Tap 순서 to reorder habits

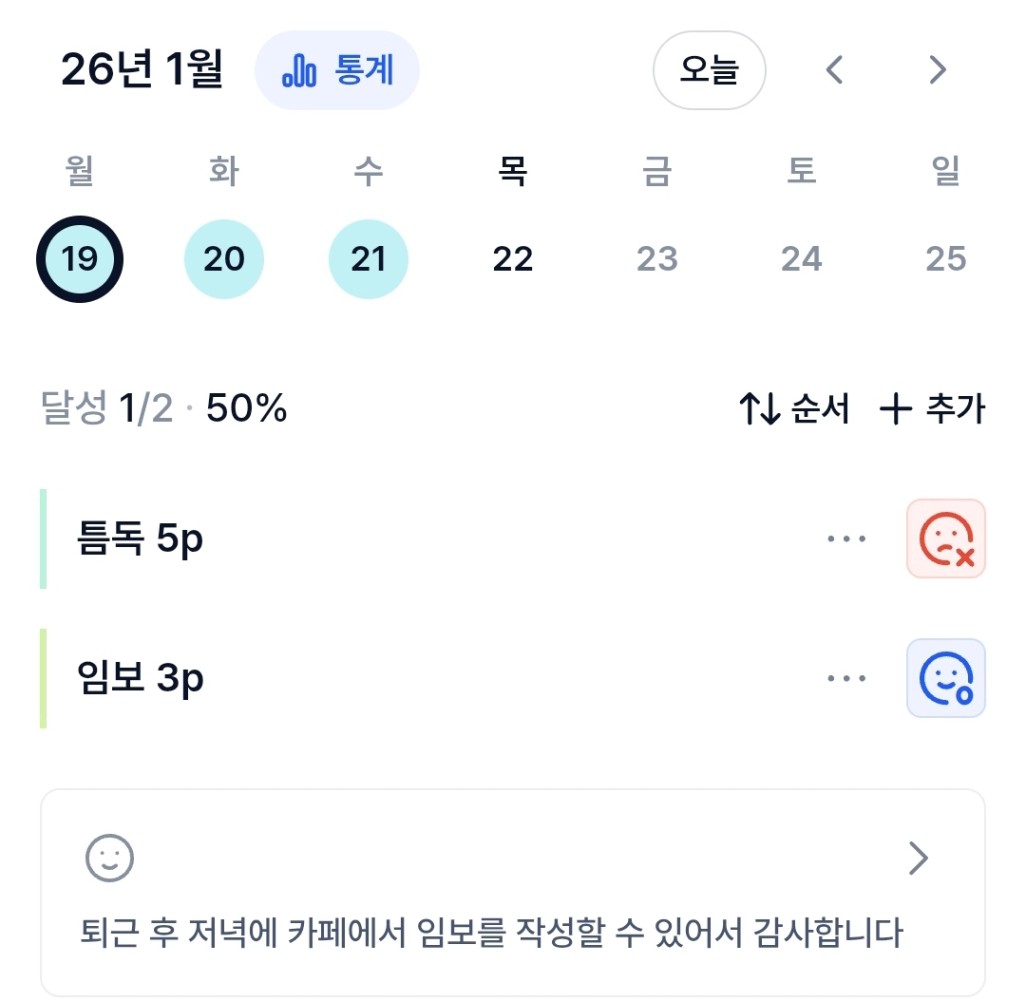pos(794,409)
